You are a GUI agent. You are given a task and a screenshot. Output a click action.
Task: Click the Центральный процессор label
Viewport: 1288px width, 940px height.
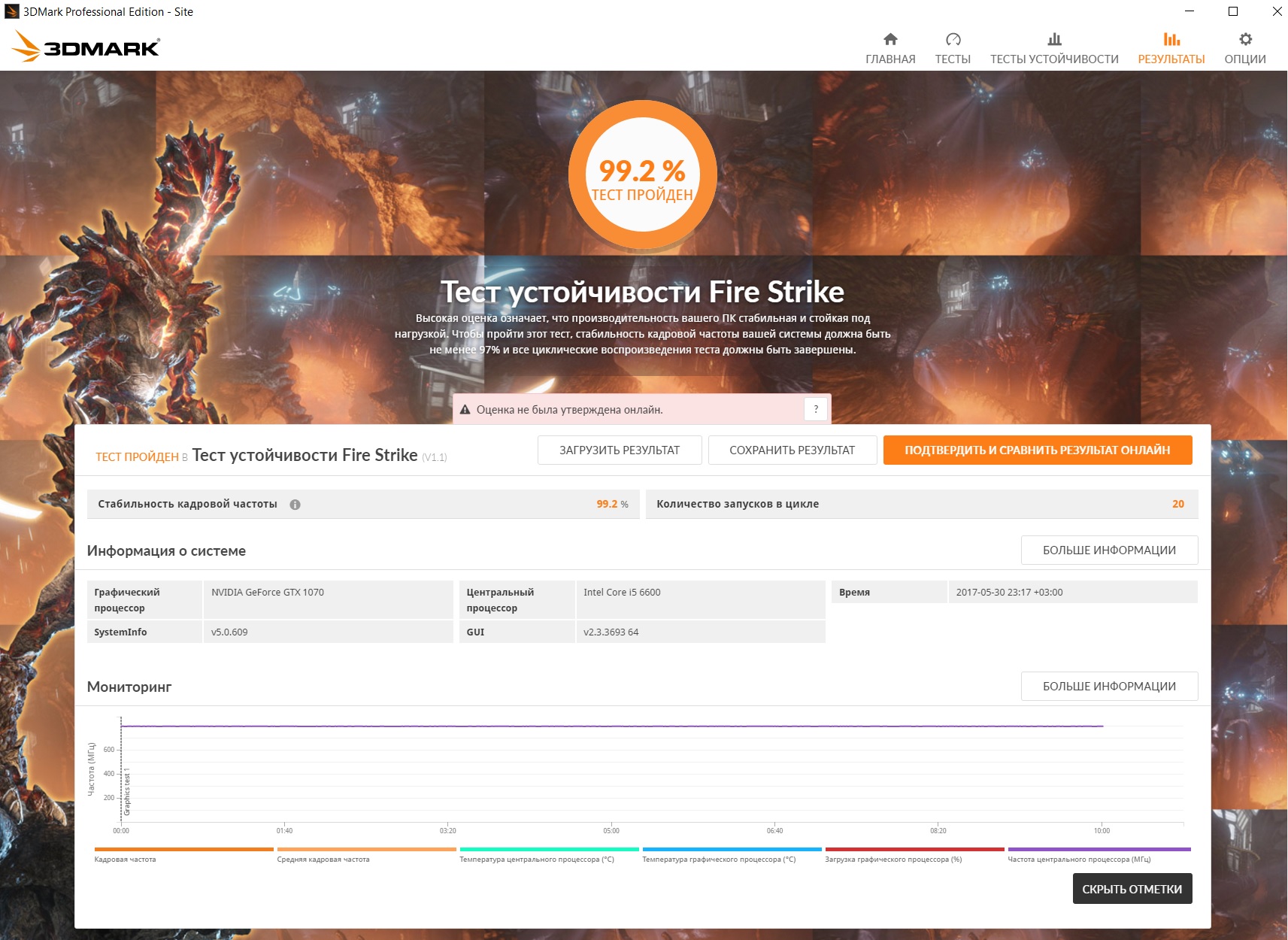pyautogui.click(x=500, y=600)
